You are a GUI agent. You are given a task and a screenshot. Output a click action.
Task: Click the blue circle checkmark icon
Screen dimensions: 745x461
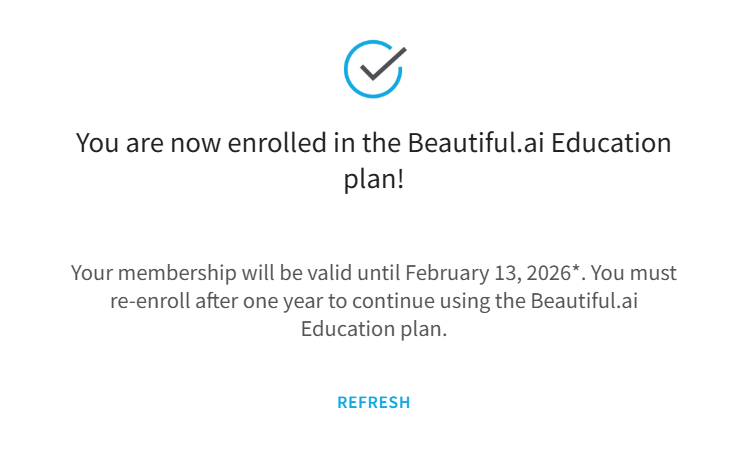(374, 69)
